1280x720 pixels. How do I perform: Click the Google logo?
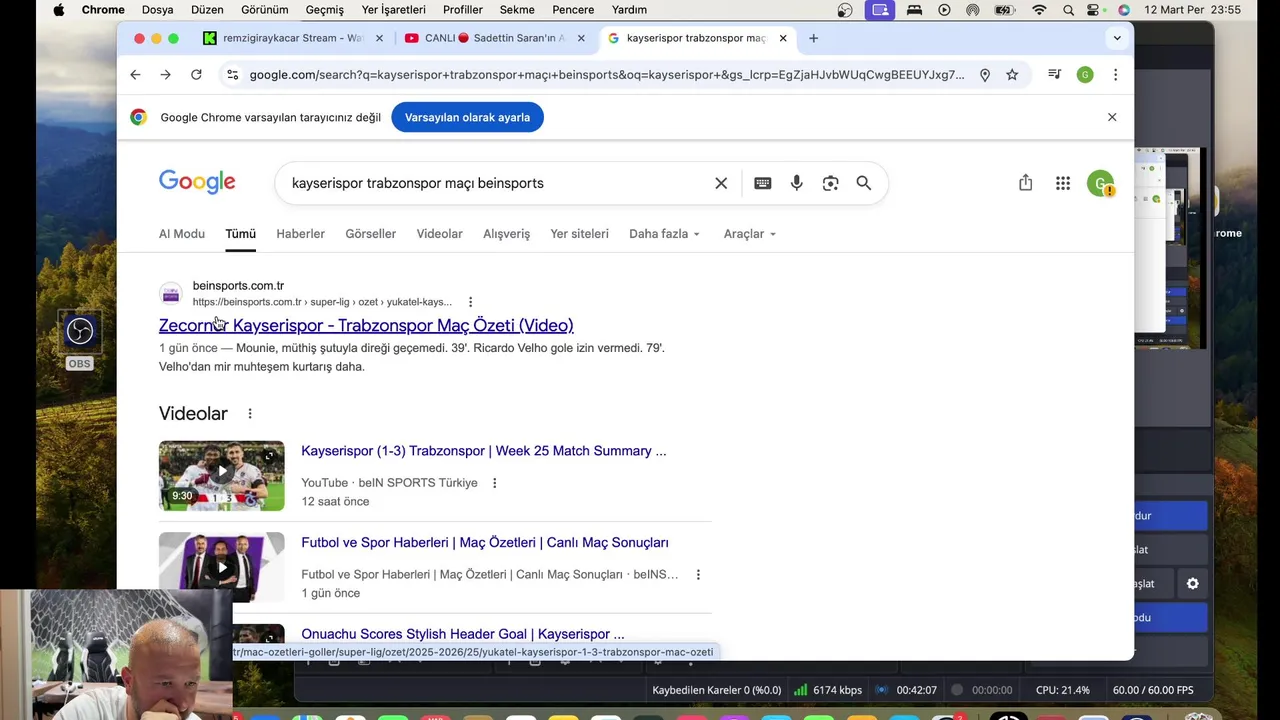pos(197,182)
